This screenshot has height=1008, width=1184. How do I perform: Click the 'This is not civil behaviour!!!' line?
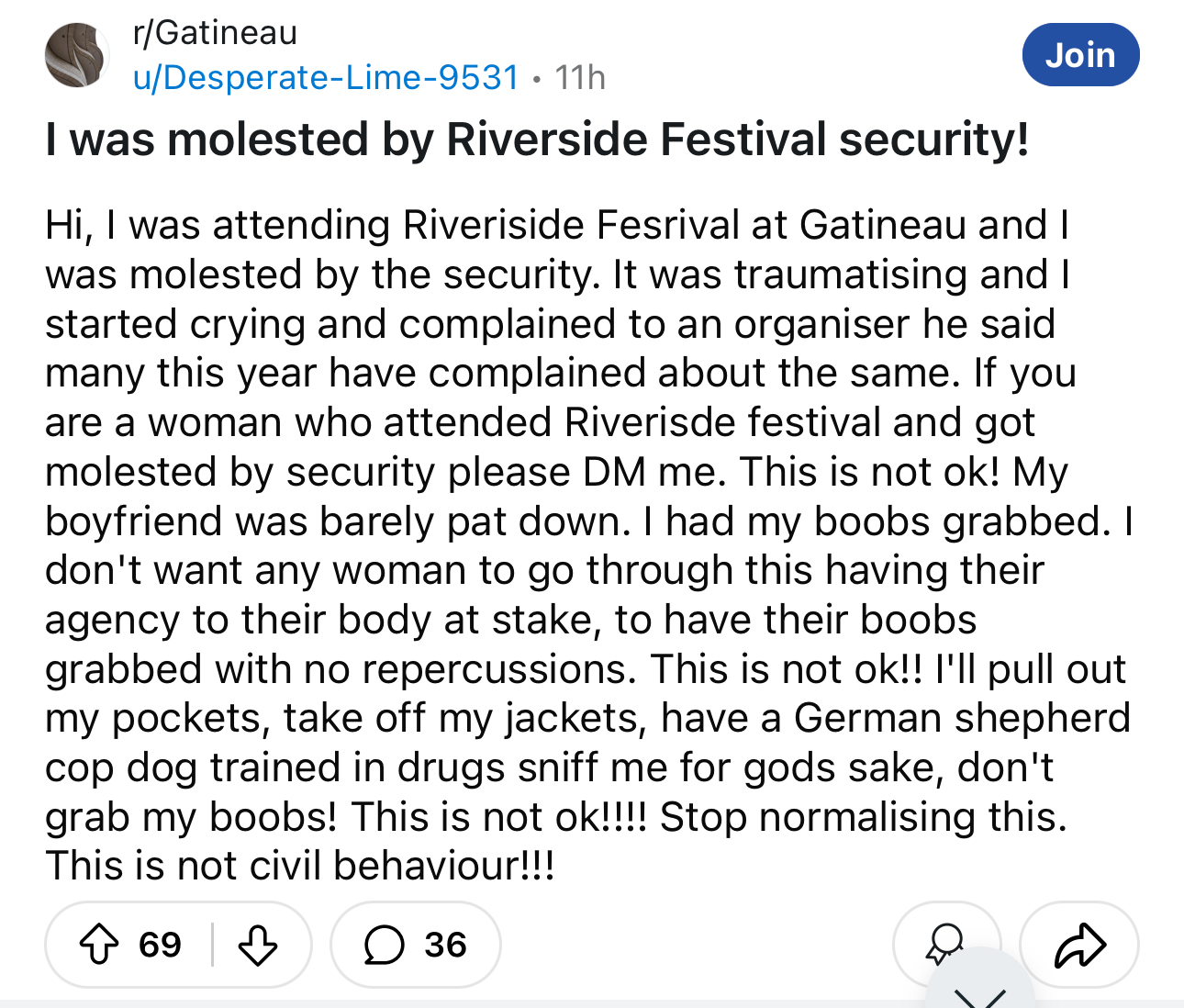click(x=300, y=866)
